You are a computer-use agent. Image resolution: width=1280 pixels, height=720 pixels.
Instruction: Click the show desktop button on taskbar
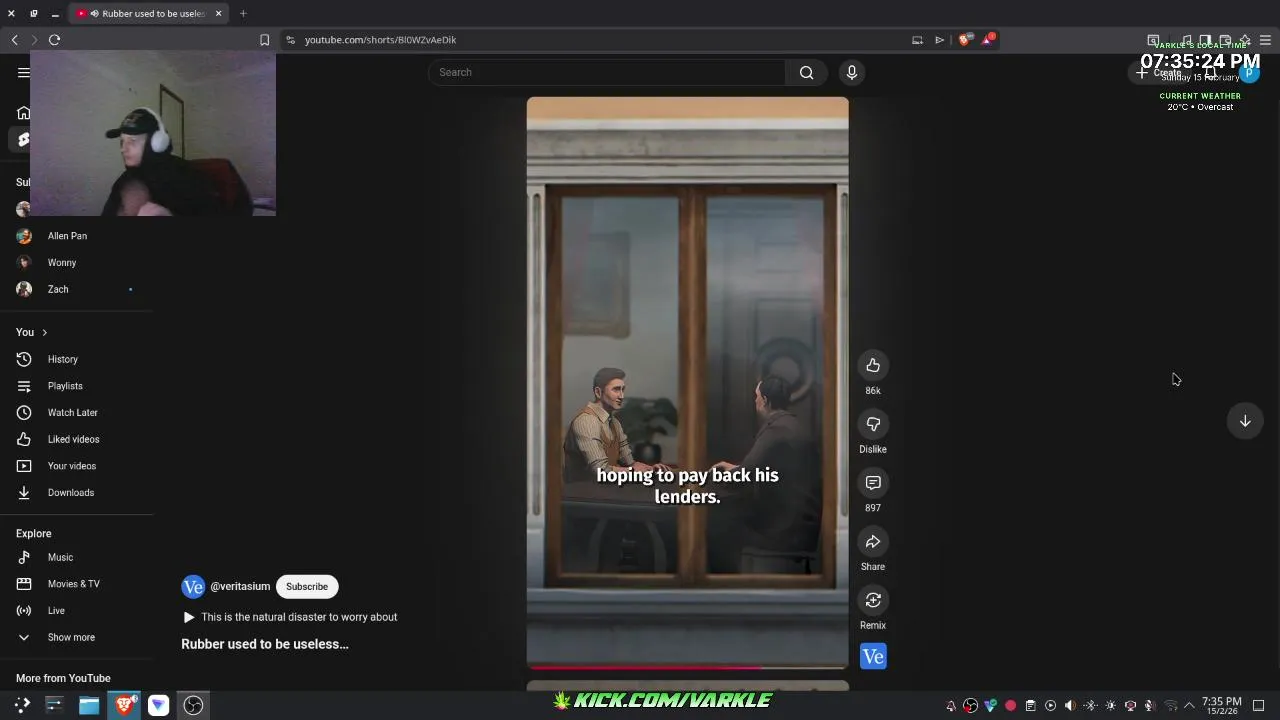click(1259, 706)
